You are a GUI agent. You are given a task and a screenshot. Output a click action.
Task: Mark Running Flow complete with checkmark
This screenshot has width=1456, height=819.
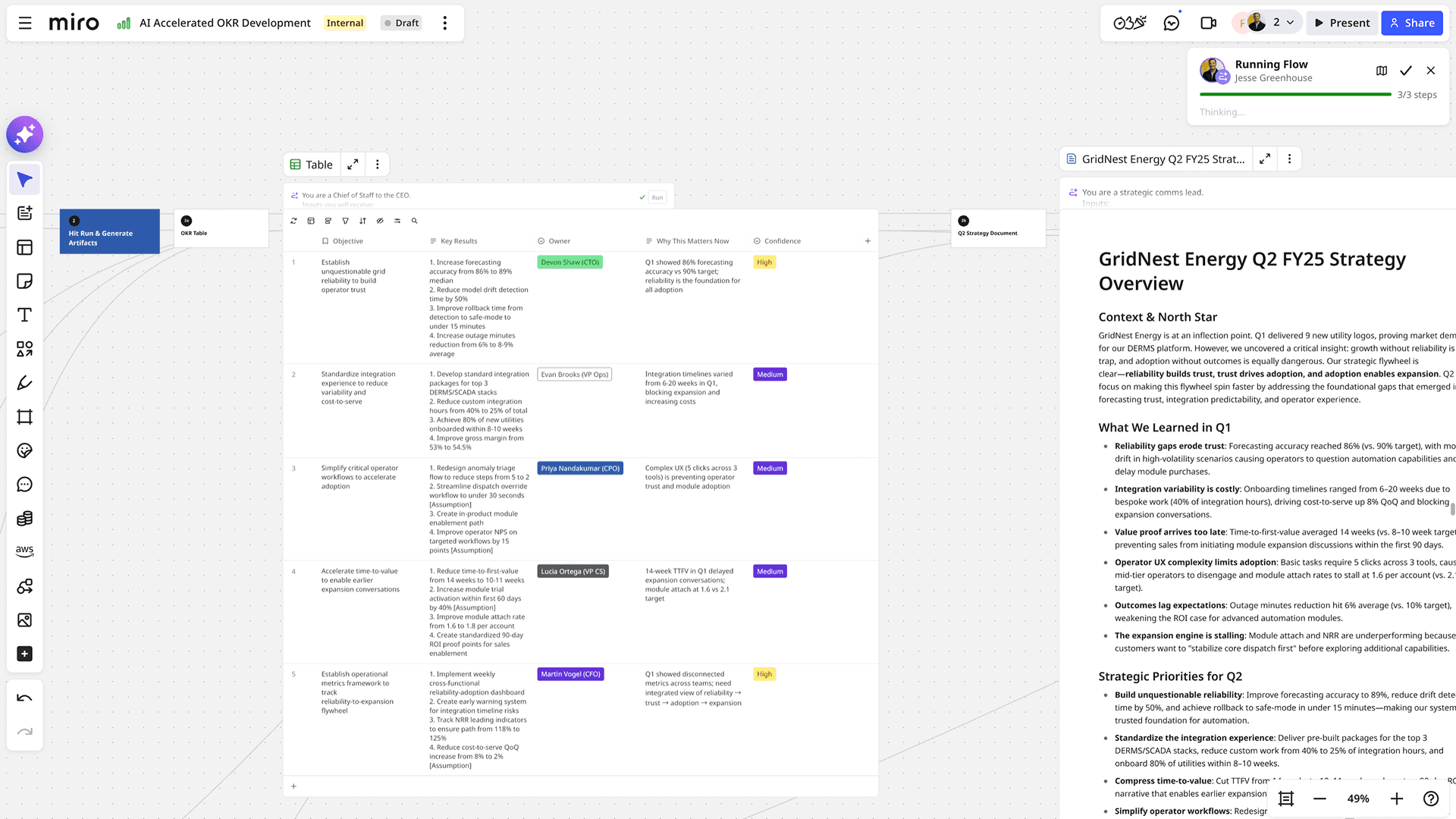[1405, 71]
